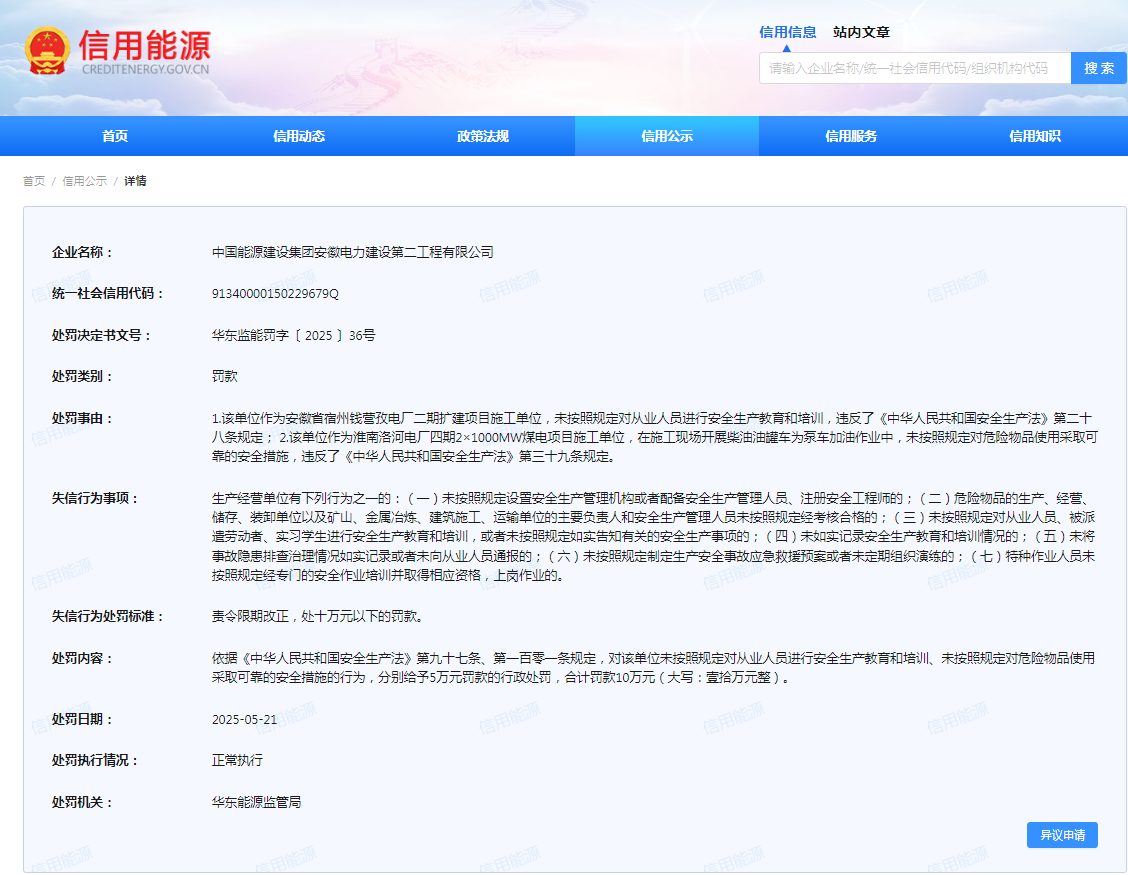This screenshot has width=1128, height=875.
Task: Click the 企业名称 field label
Action: tap(82, 253)
